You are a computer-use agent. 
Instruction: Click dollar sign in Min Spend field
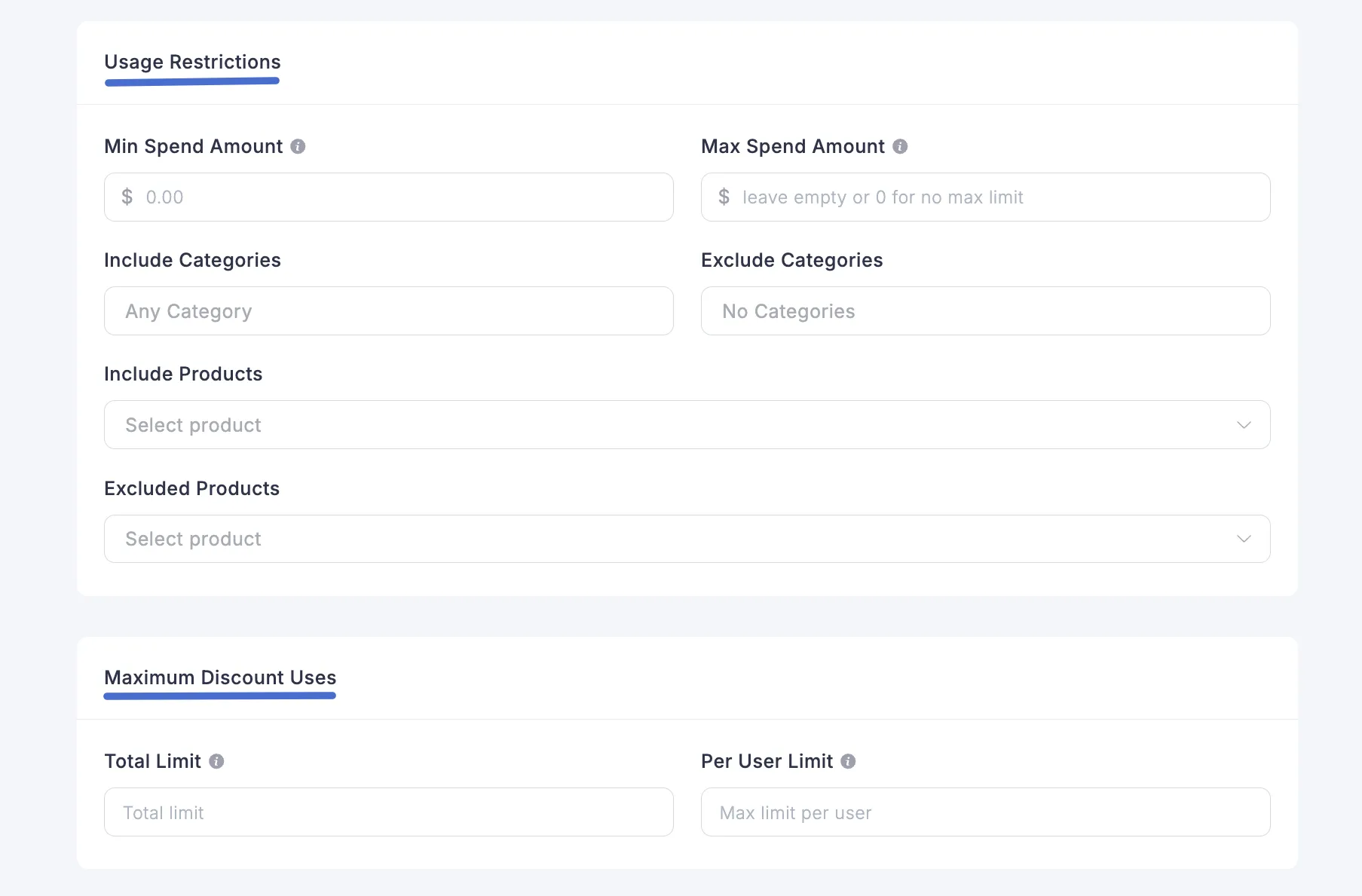(x=127, y=197)
